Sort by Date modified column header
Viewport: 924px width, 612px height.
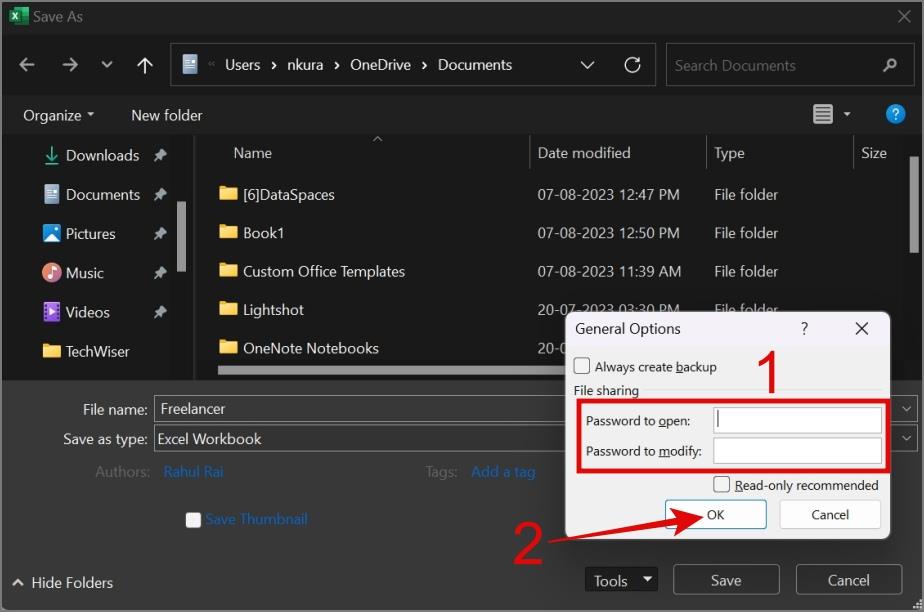(584, 153)
